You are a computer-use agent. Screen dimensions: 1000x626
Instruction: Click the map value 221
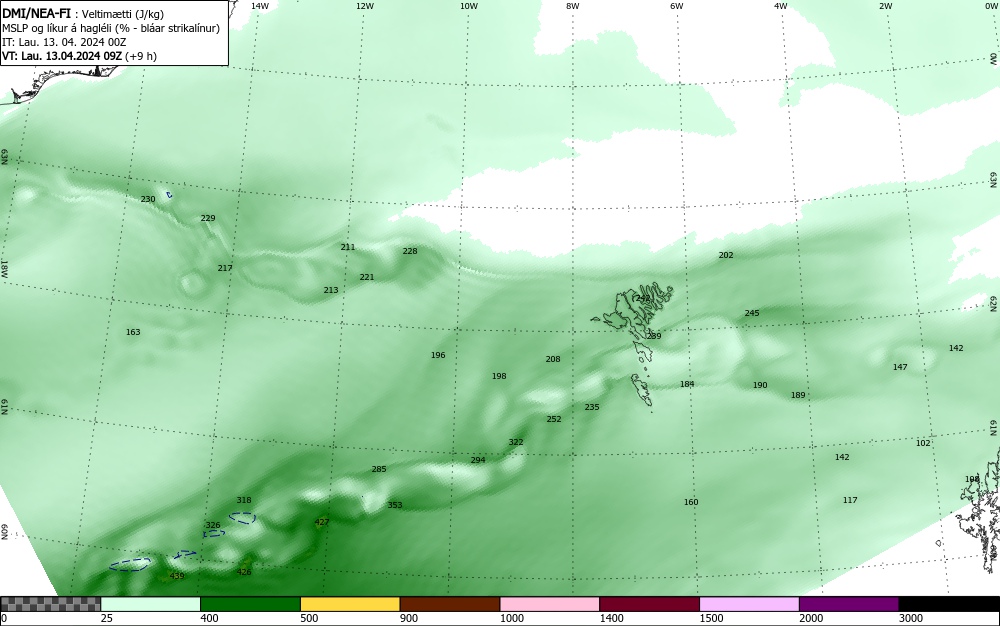(367, 277)
